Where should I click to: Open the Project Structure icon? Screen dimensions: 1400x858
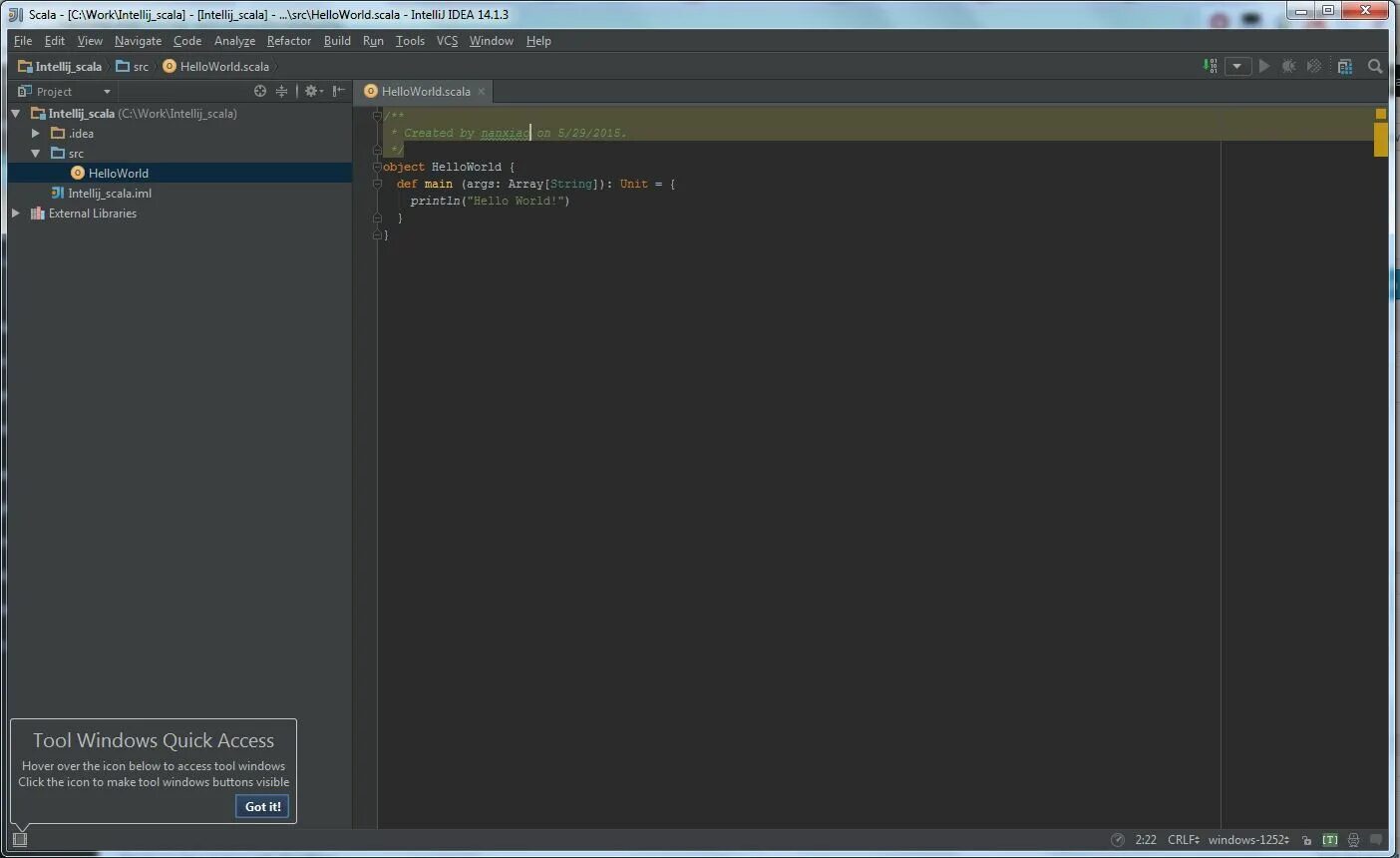[1345, 66]
